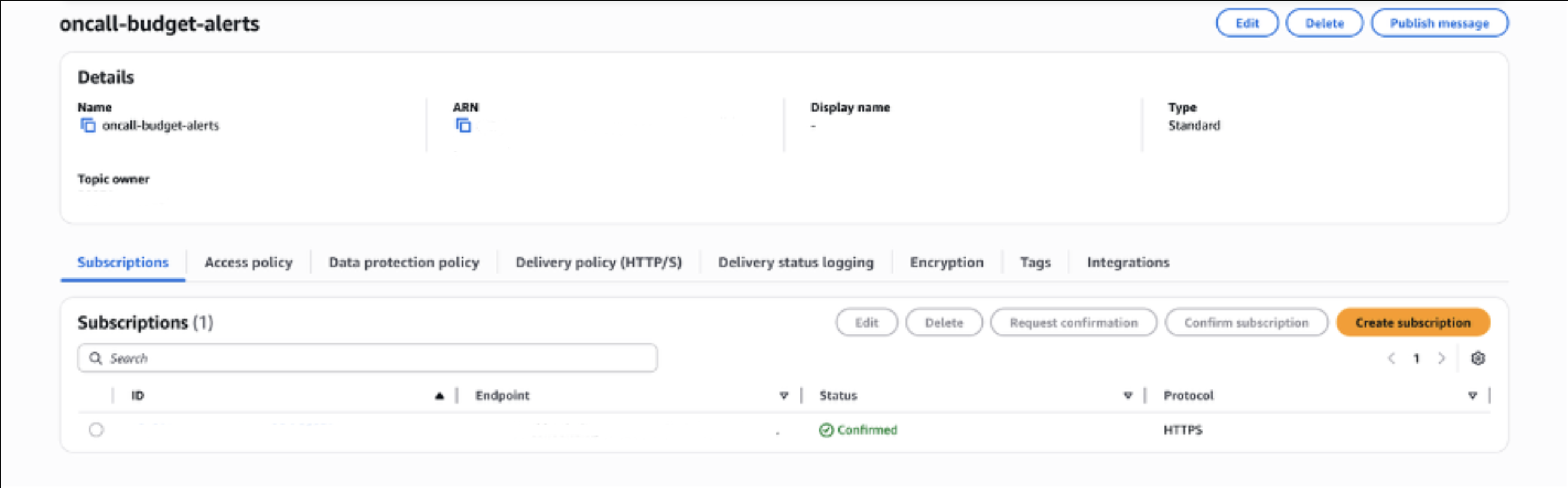This screenshot has width=1568, height=488.
Task: Click the subscriptions Search field
Action: 377,358
